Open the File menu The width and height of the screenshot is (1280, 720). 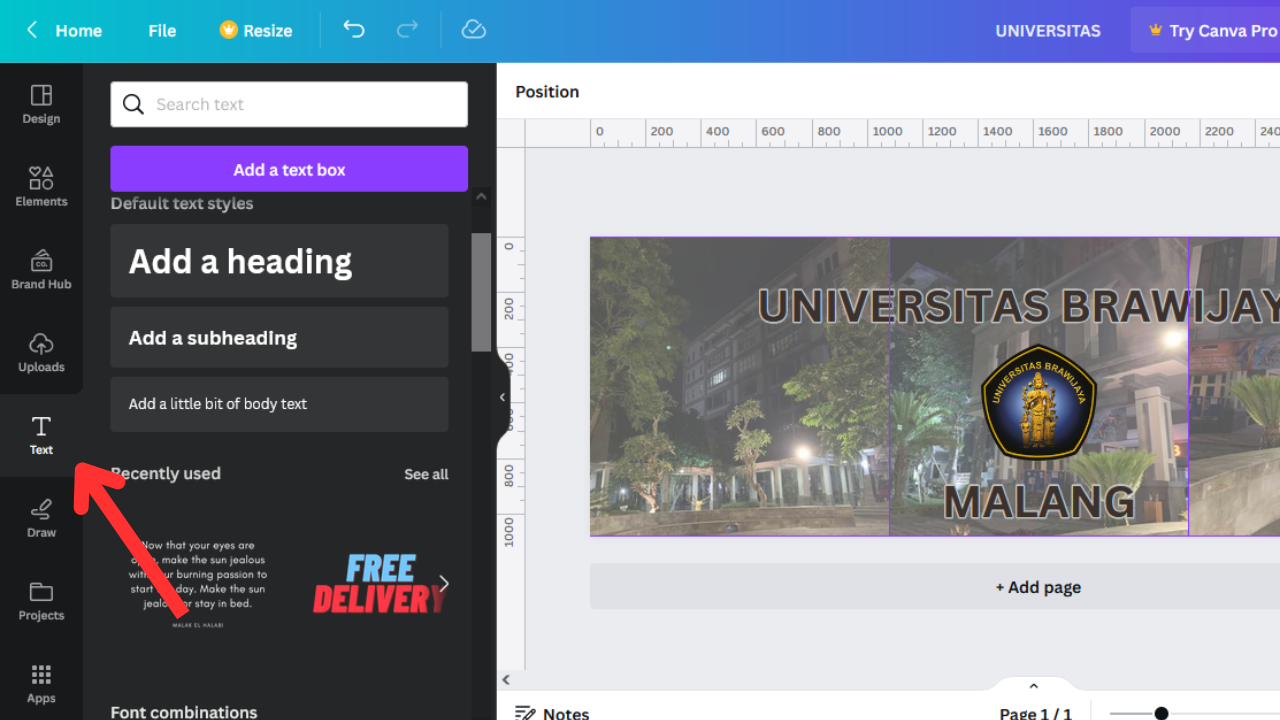162,31
